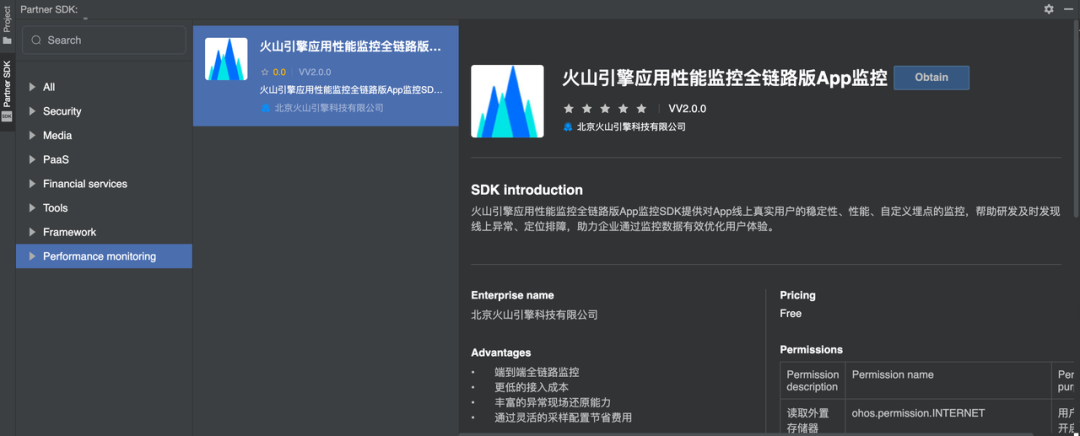
Task: Click the large SDK logo in detail pane
Action: (x=507, y=101)
